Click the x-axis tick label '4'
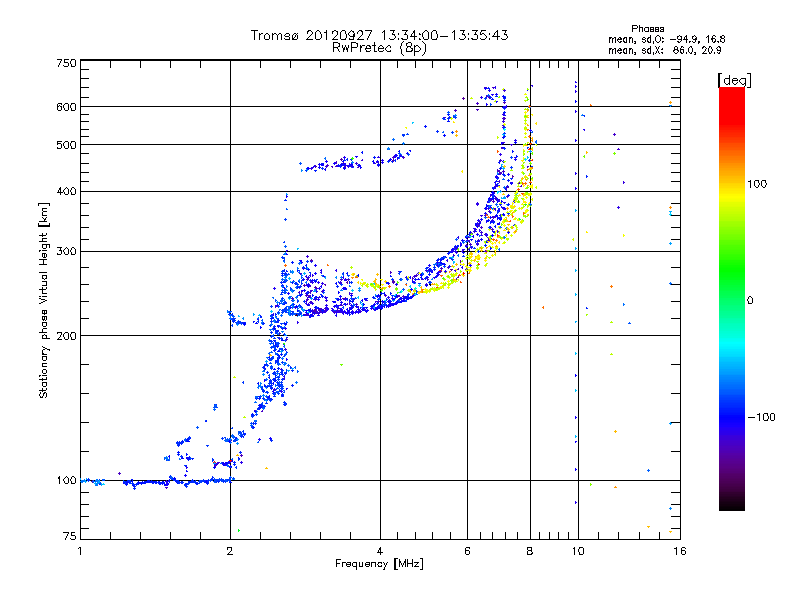This screenshot has height=600, width=800. [x=380, y=551]
